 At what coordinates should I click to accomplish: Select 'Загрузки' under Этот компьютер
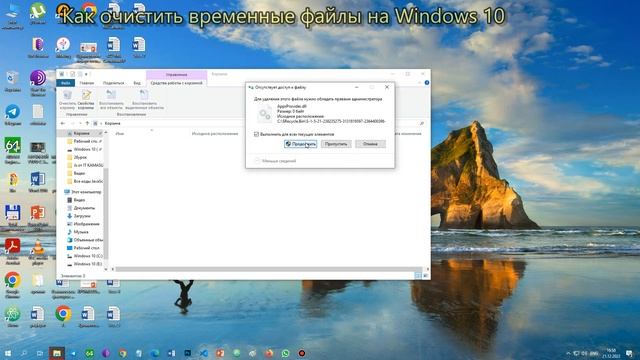(x=82, y=216)
